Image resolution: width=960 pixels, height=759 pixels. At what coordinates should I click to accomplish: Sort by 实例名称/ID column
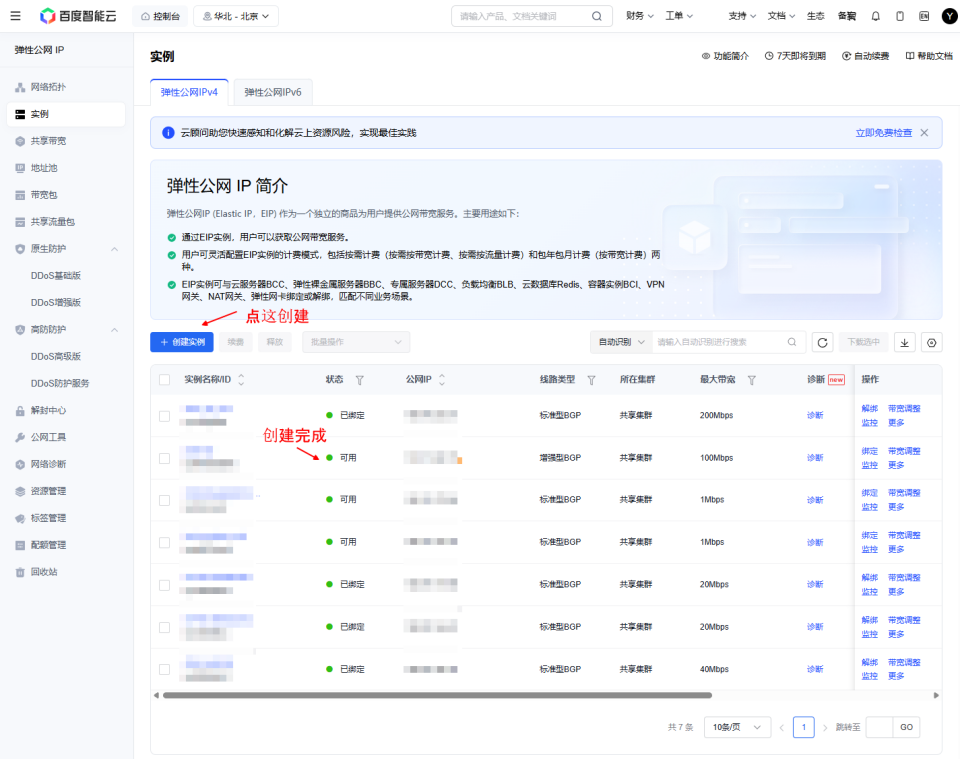(x=241, y=380)
